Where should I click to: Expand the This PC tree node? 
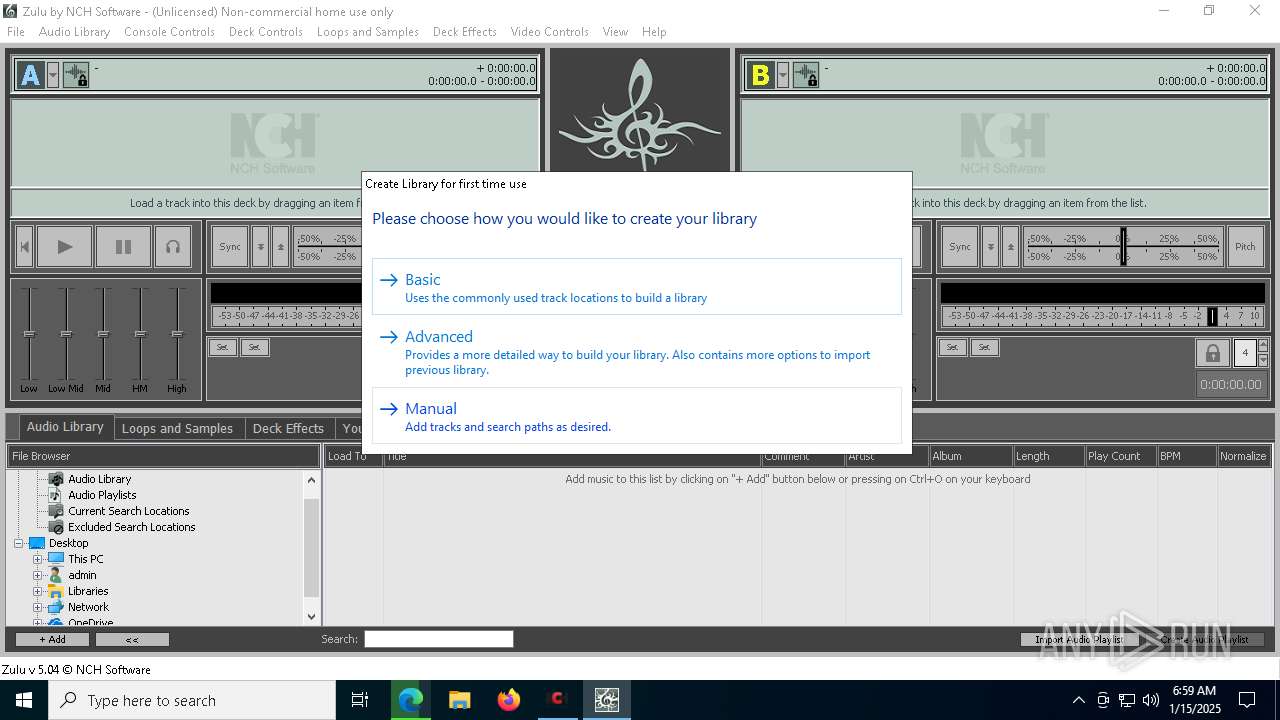click(37, 559)
